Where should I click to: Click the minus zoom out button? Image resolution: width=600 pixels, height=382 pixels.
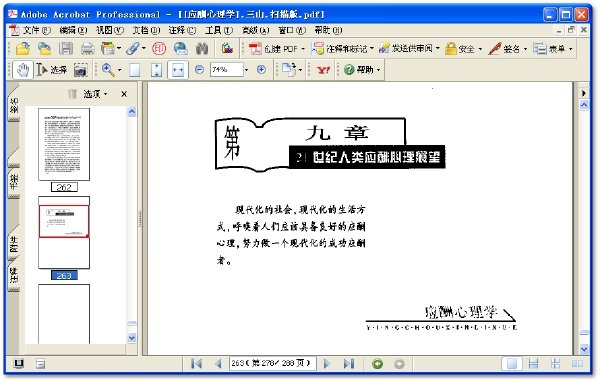click(199, 70)
